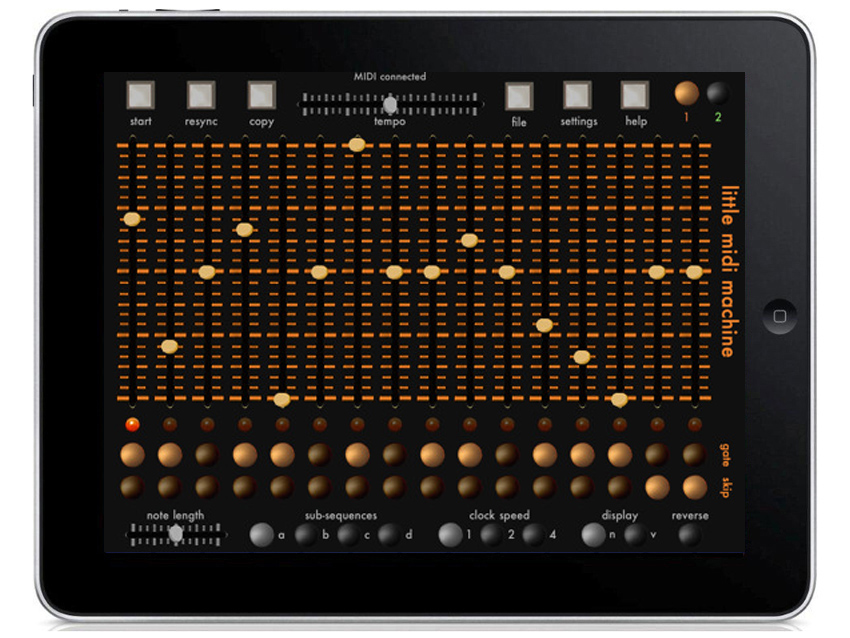Click the tempo slider knob
850x638 pixels.
(x=390, y=104)
